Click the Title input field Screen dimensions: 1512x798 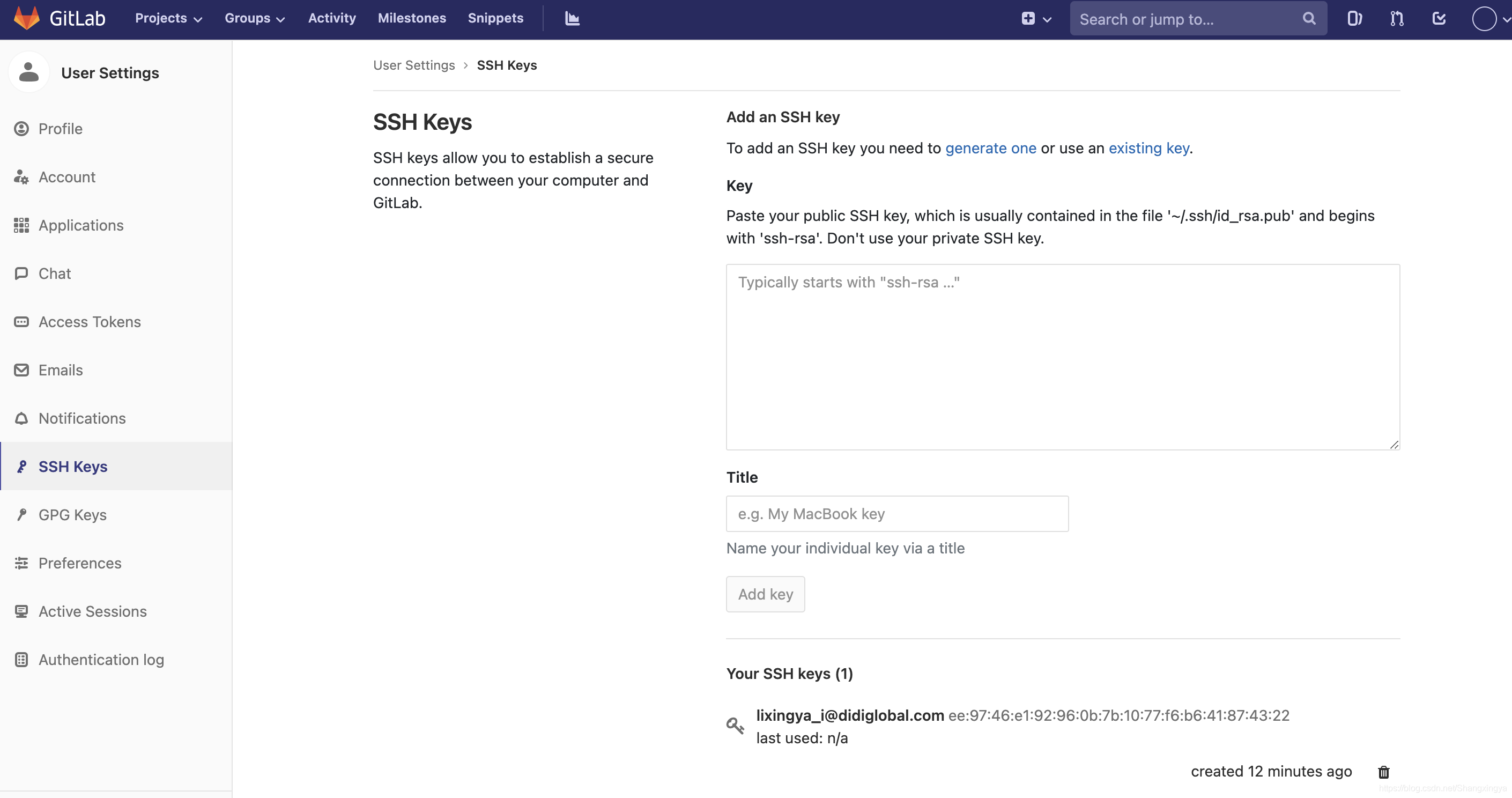pyautogui.click(x=897, y=513)
